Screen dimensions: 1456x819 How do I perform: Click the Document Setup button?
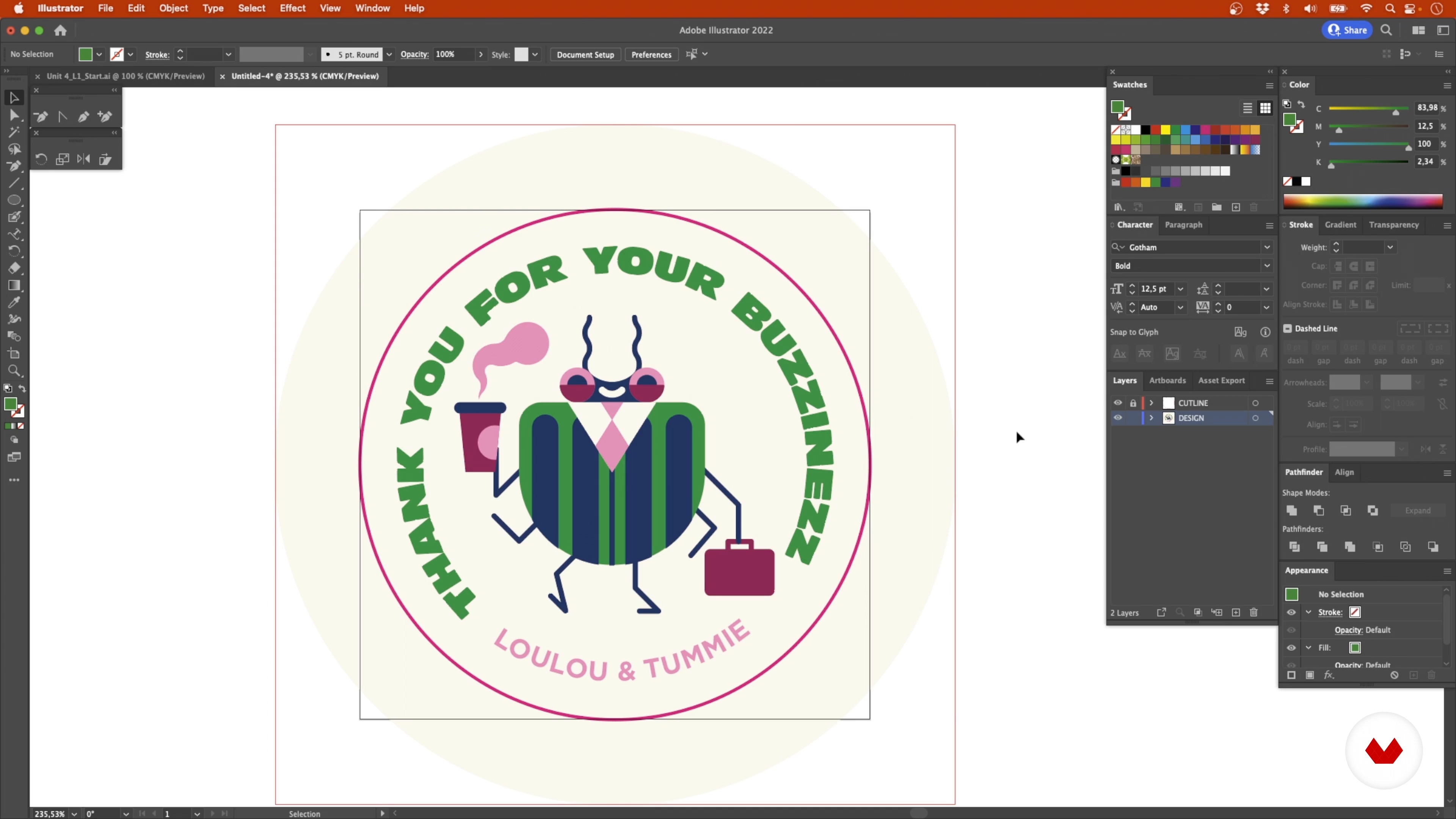[585, 54]
